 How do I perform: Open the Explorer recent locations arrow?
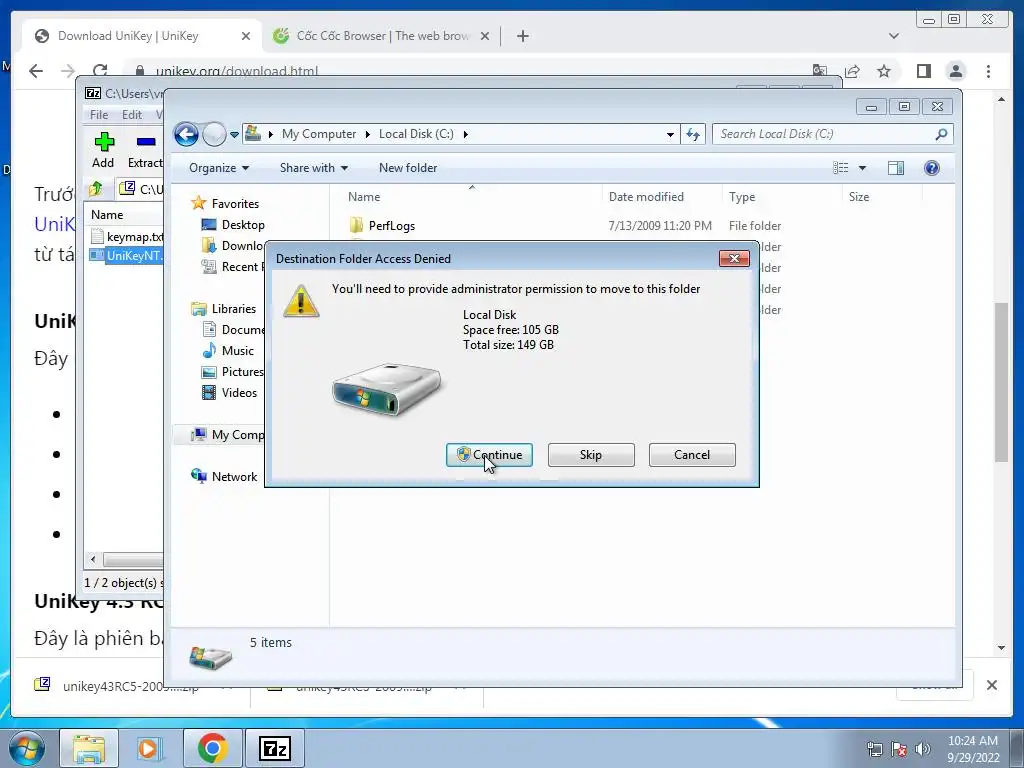point(234,135)
